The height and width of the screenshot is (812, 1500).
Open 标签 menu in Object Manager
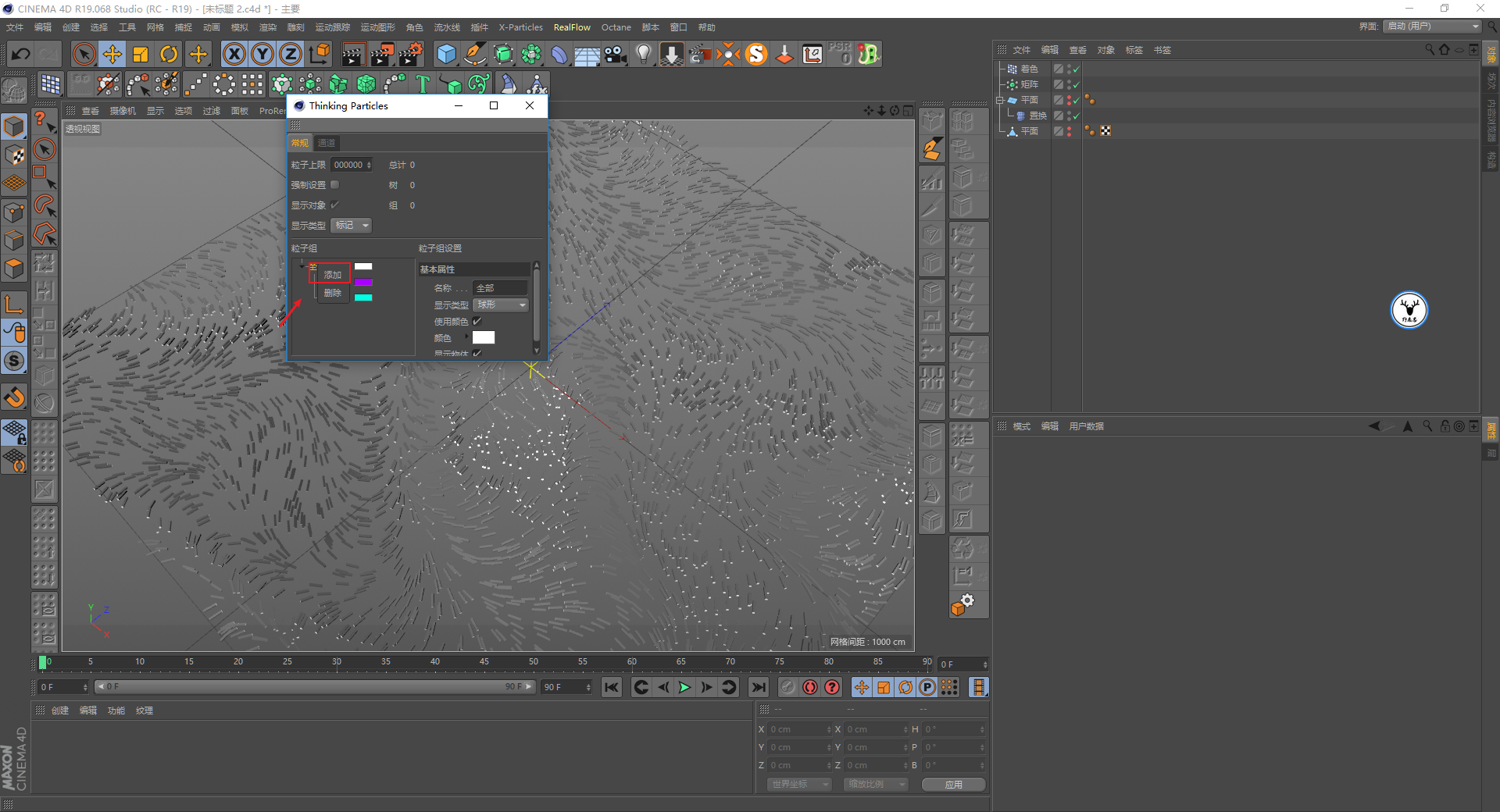[x=1134, y=50]
